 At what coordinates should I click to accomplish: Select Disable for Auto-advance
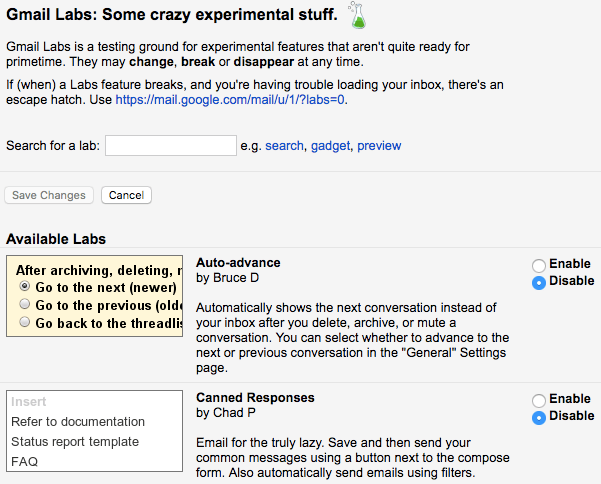click(539, 282)
